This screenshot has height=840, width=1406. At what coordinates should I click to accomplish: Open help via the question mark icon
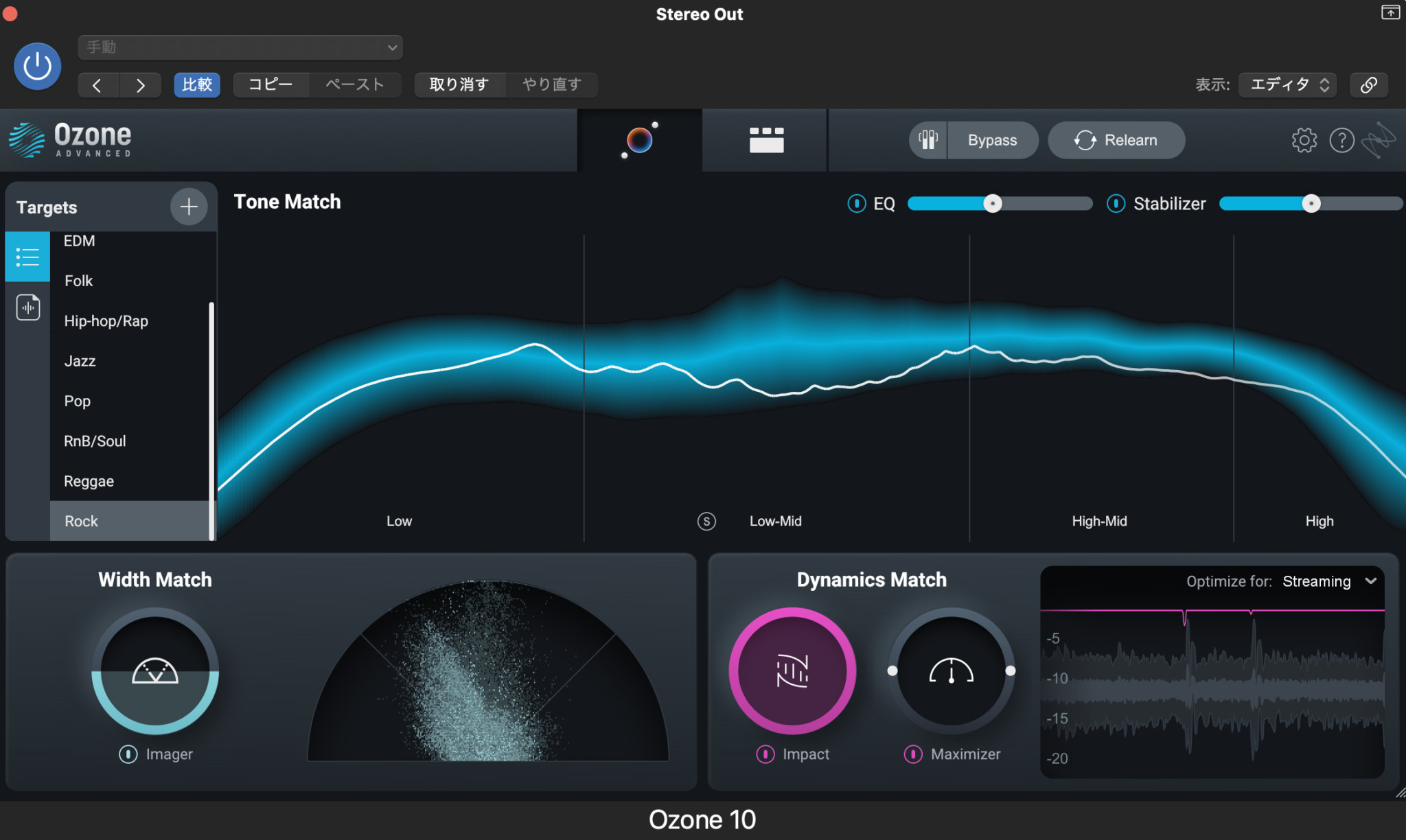[x=1342, y=139]
